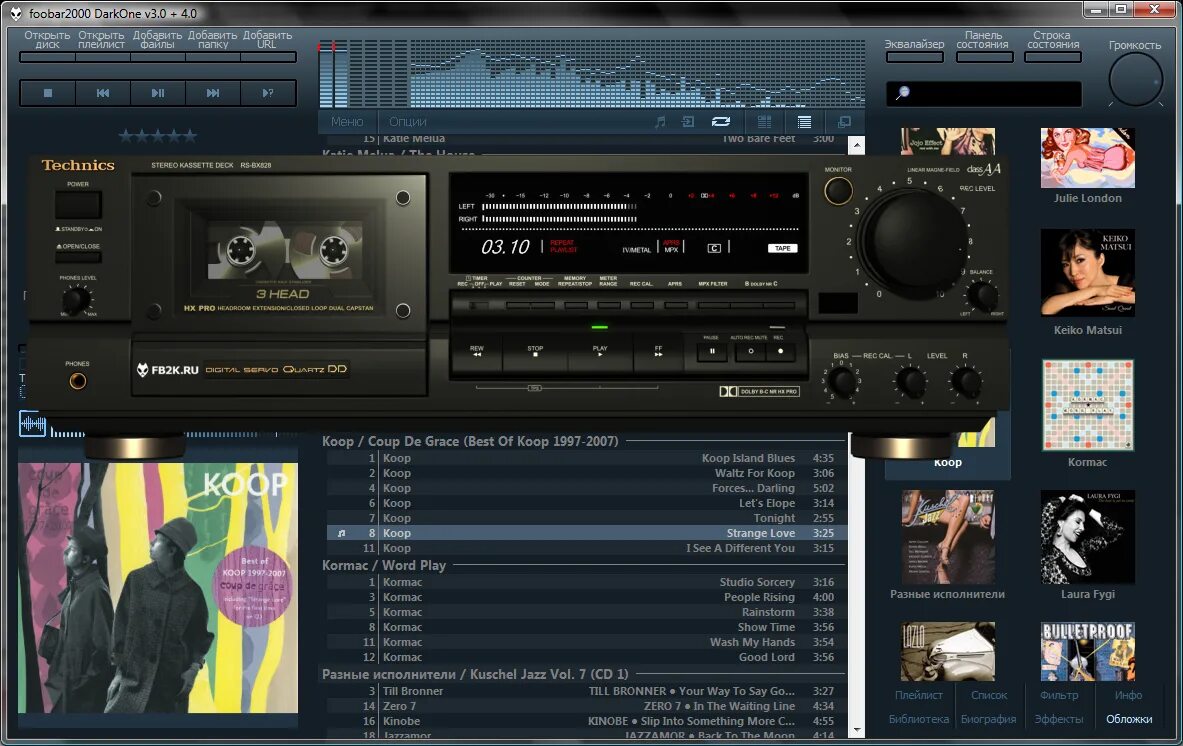Adjust the BIAS knob on the deck

[843, 382]
